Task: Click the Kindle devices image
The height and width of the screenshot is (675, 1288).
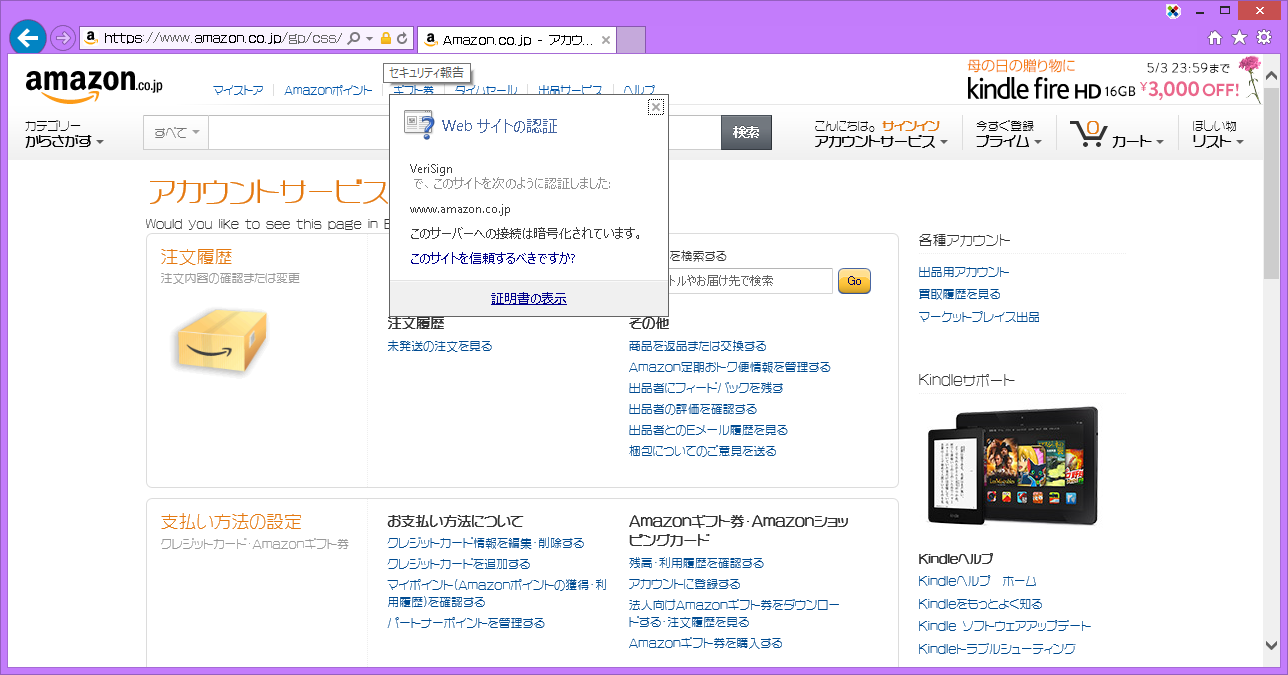Action: 1012,464
